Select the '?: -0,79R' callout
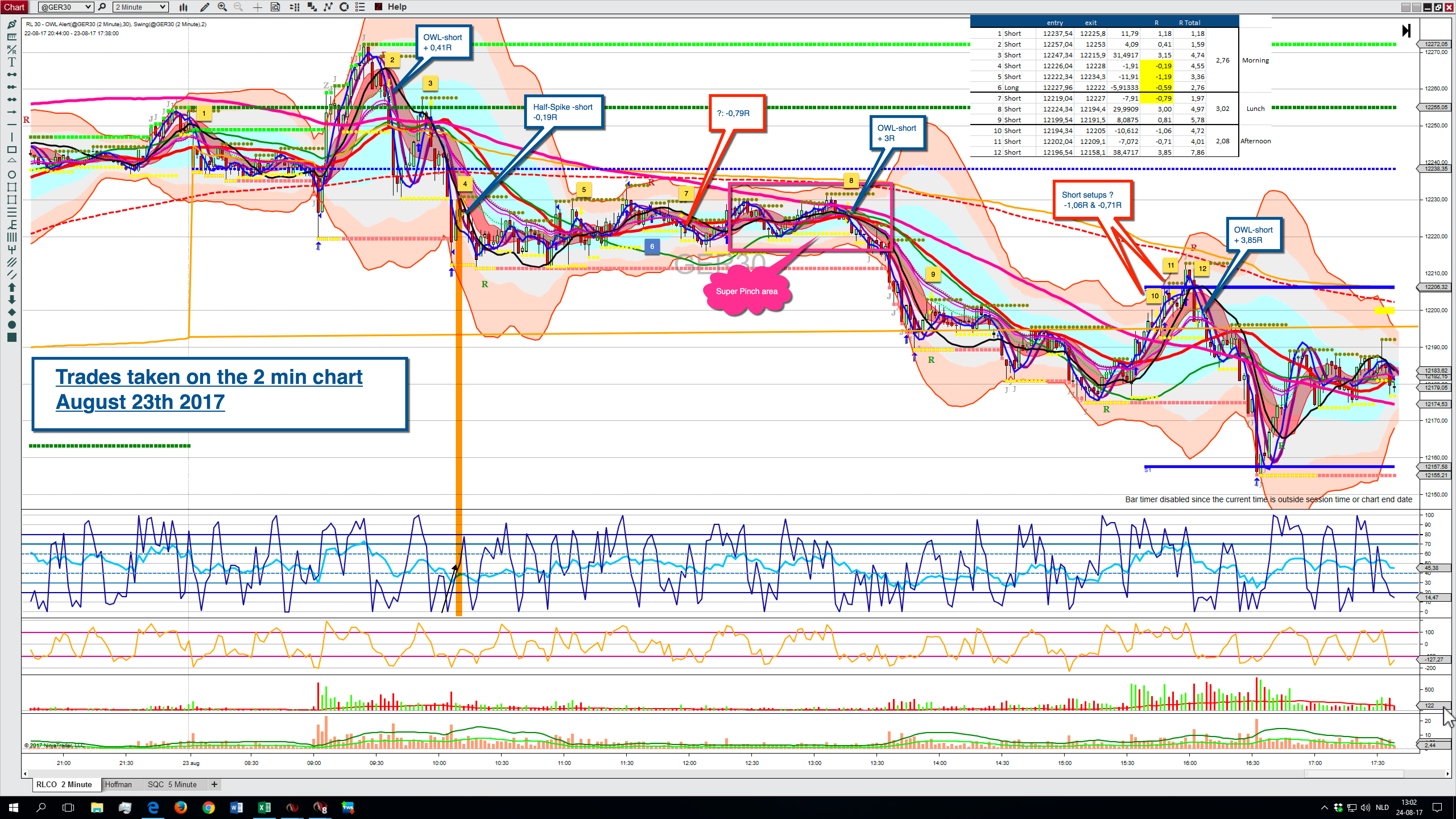Image resolution: width=1456 pixels, height=819 pixels. (737, 113)
